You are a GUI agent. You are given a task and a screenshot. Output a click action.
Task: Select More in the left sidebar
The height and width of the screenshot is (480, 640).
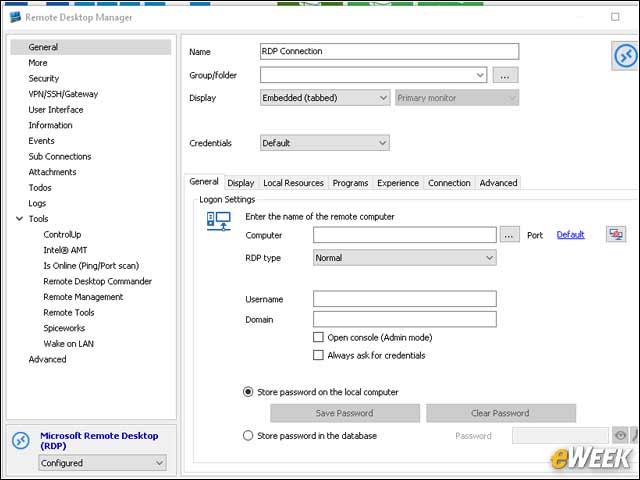[38, 63]
